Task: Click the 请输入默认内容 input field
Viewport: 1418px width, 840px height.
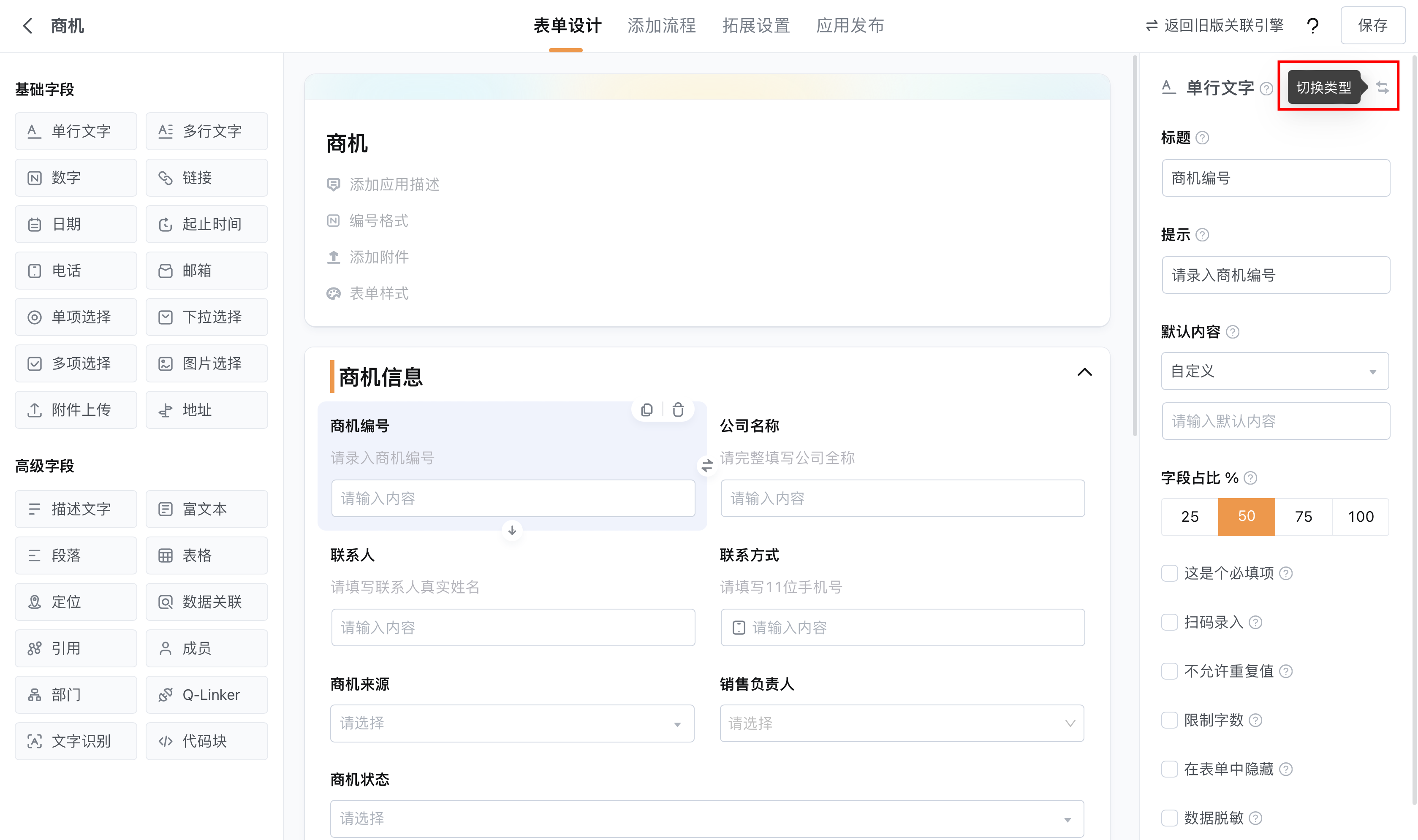Action: [x=1276, y=421]
